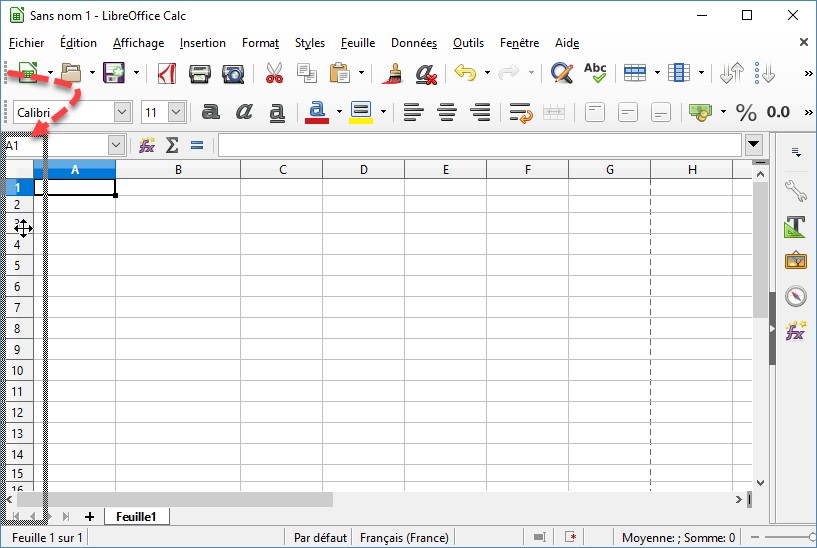Open the Données menu
Image resolution: width=817 pixels, height=548 pixels.
tap(413, 43)
